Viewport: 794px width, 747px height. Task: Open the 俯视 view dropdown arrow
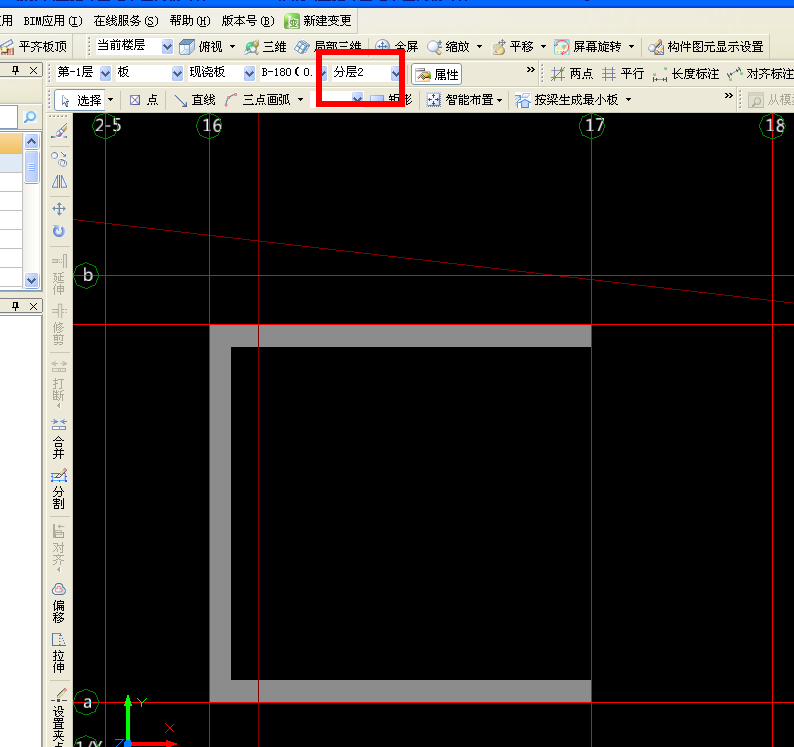[x=232, y=47]
